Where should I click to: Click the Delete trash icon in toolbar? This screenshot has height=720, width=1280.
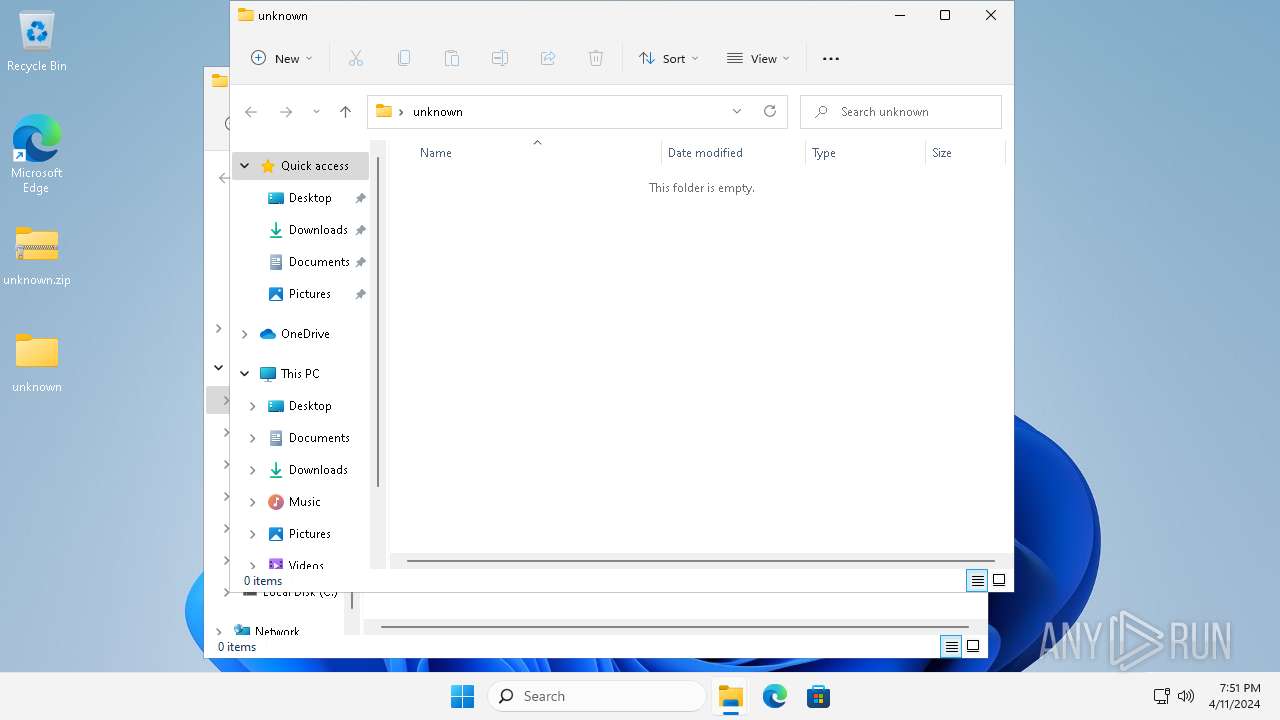(596, 58)
